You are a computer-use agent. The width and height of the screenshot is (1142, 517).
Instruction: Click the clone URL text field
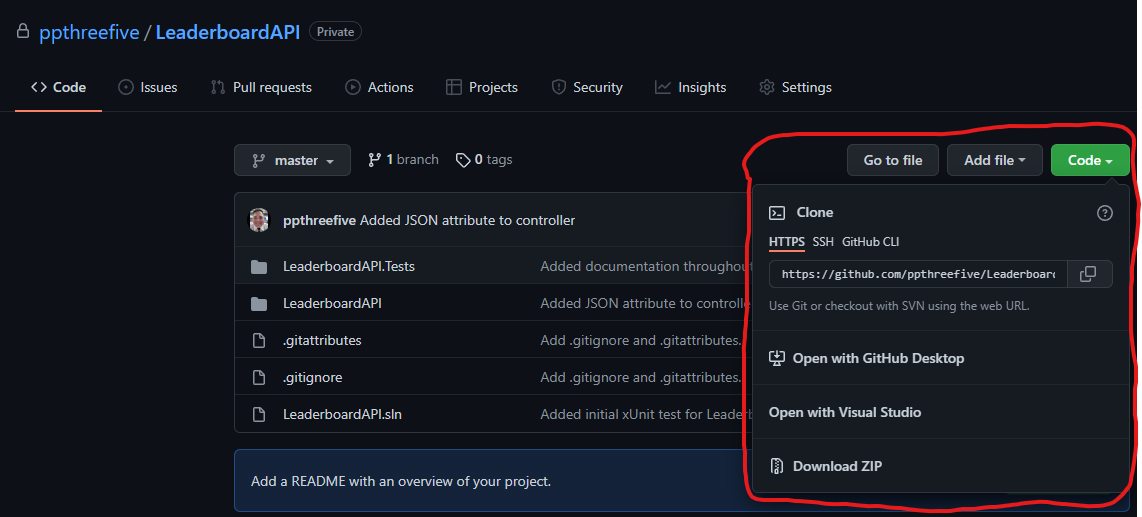pyautogui.click(x=918, y=274)
